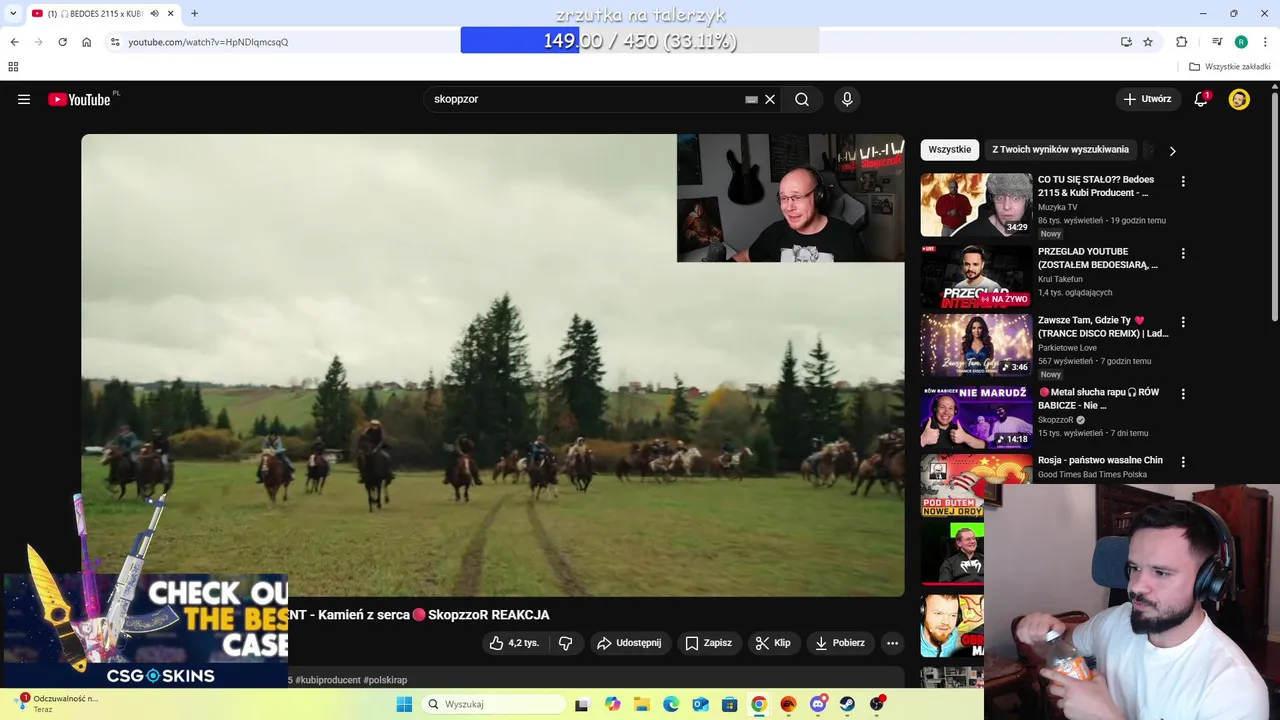Open CO TU SIĘ STAŁO?? Bedoes video thumbnail
Screen dimensions: 1280x720
976,205
